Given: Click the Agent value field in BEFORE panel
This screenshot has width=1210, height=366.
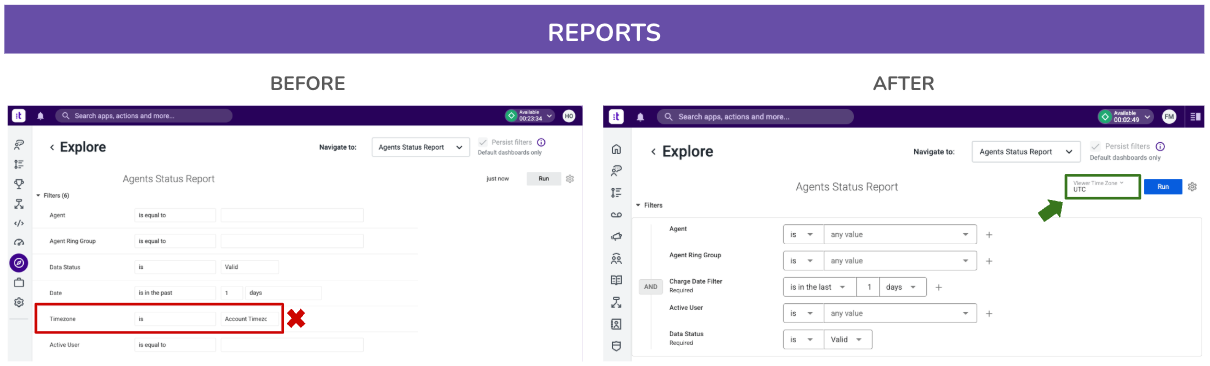Looking at the screenshot, I should 292,215.
